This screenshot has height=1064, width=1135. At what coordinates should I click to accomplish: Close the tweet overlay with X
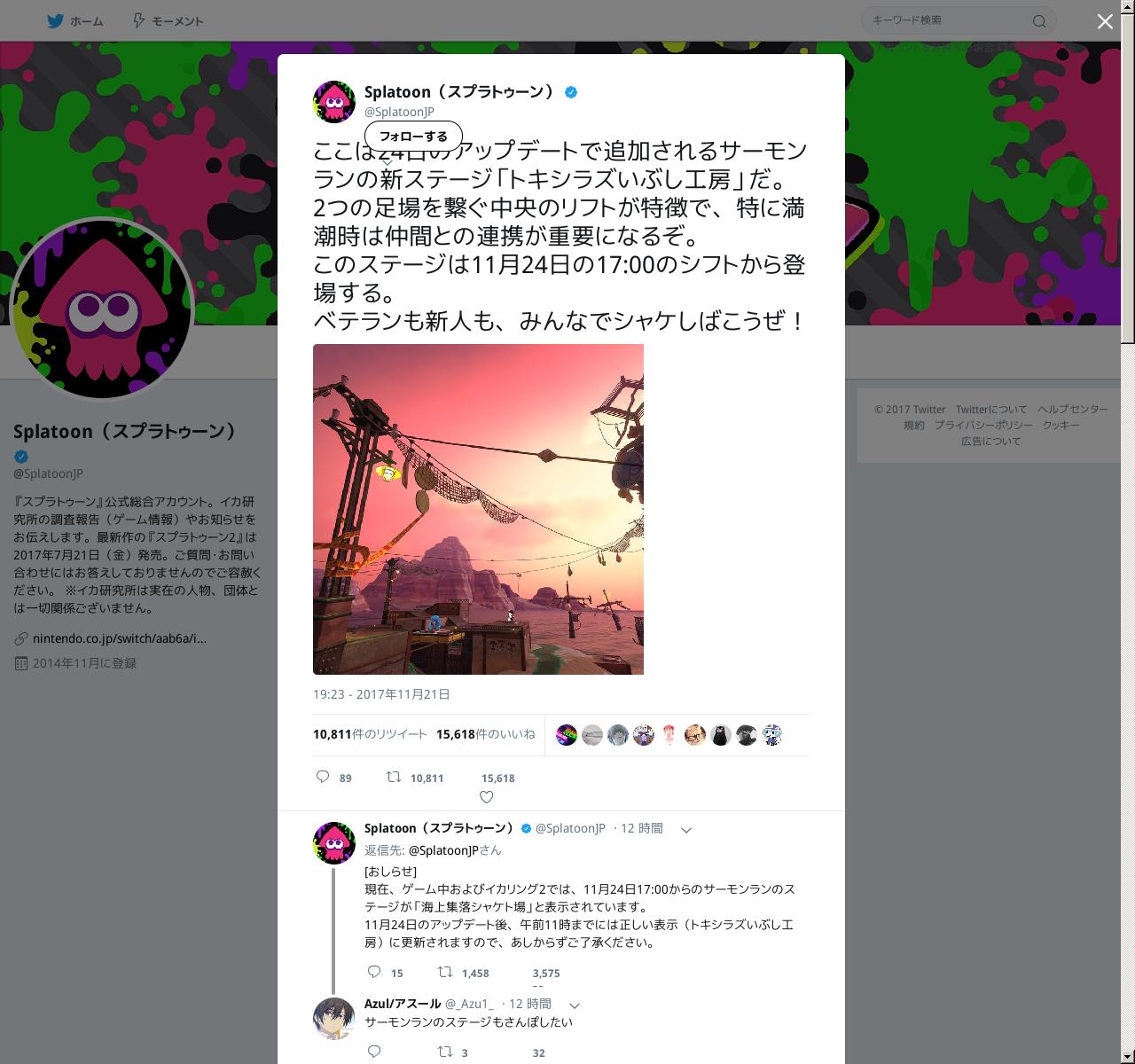[1105, 21]
